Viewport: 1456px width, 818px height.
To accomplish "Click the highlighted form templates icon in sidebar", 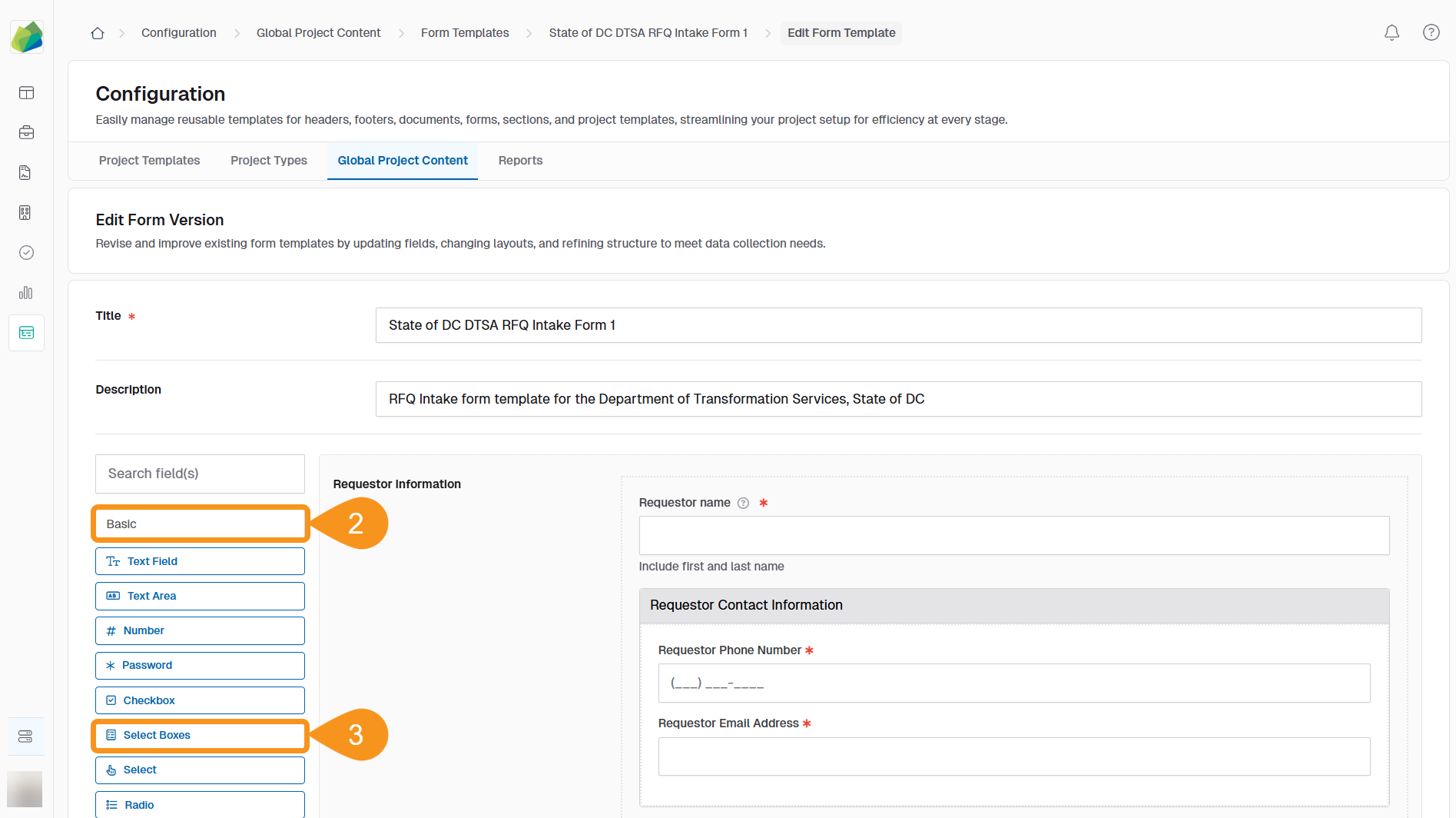I will click(26, 332).
